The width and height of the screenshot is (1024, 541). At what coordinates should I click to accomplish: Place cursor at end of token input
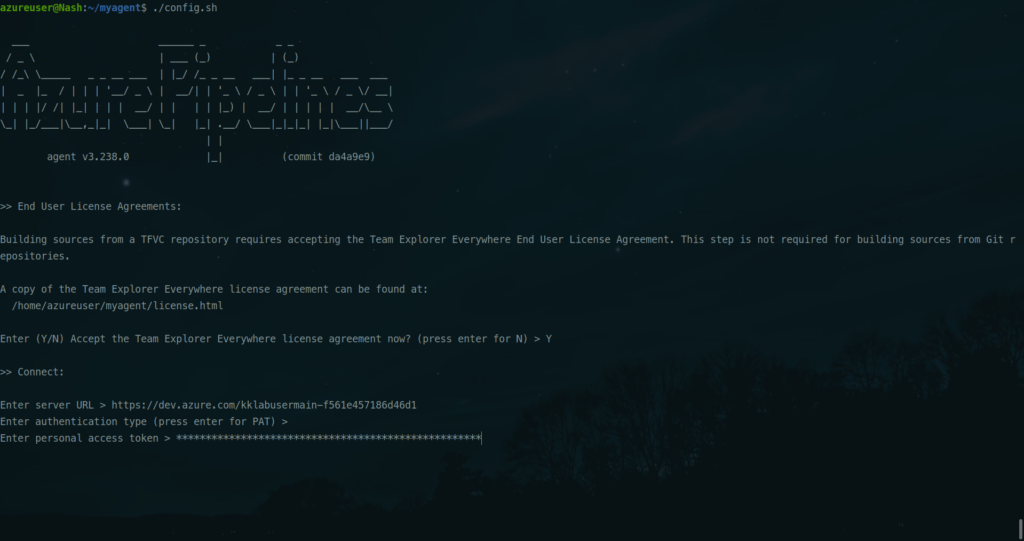point(482,438)
